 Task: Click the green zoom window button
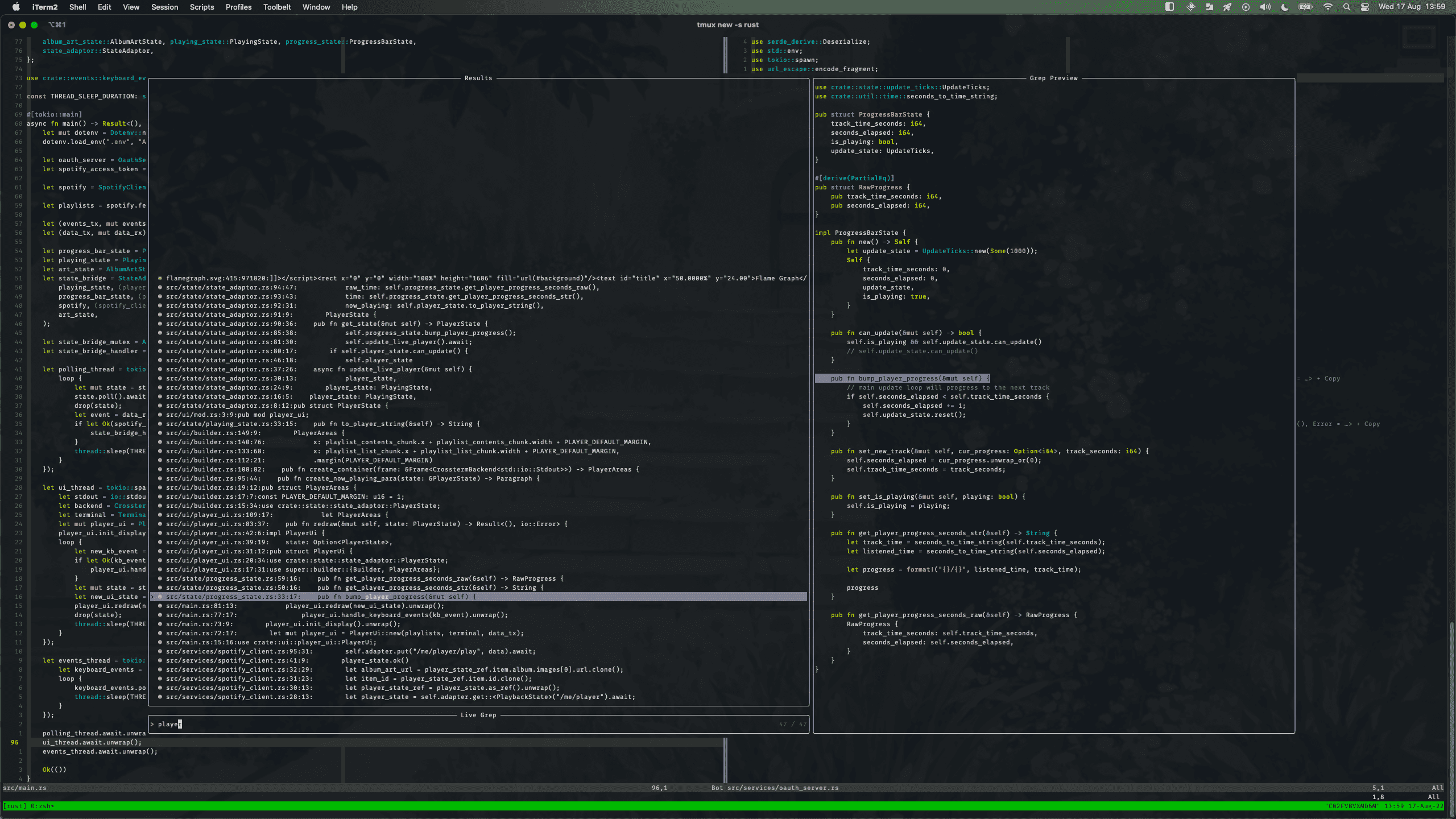(34, 25)
